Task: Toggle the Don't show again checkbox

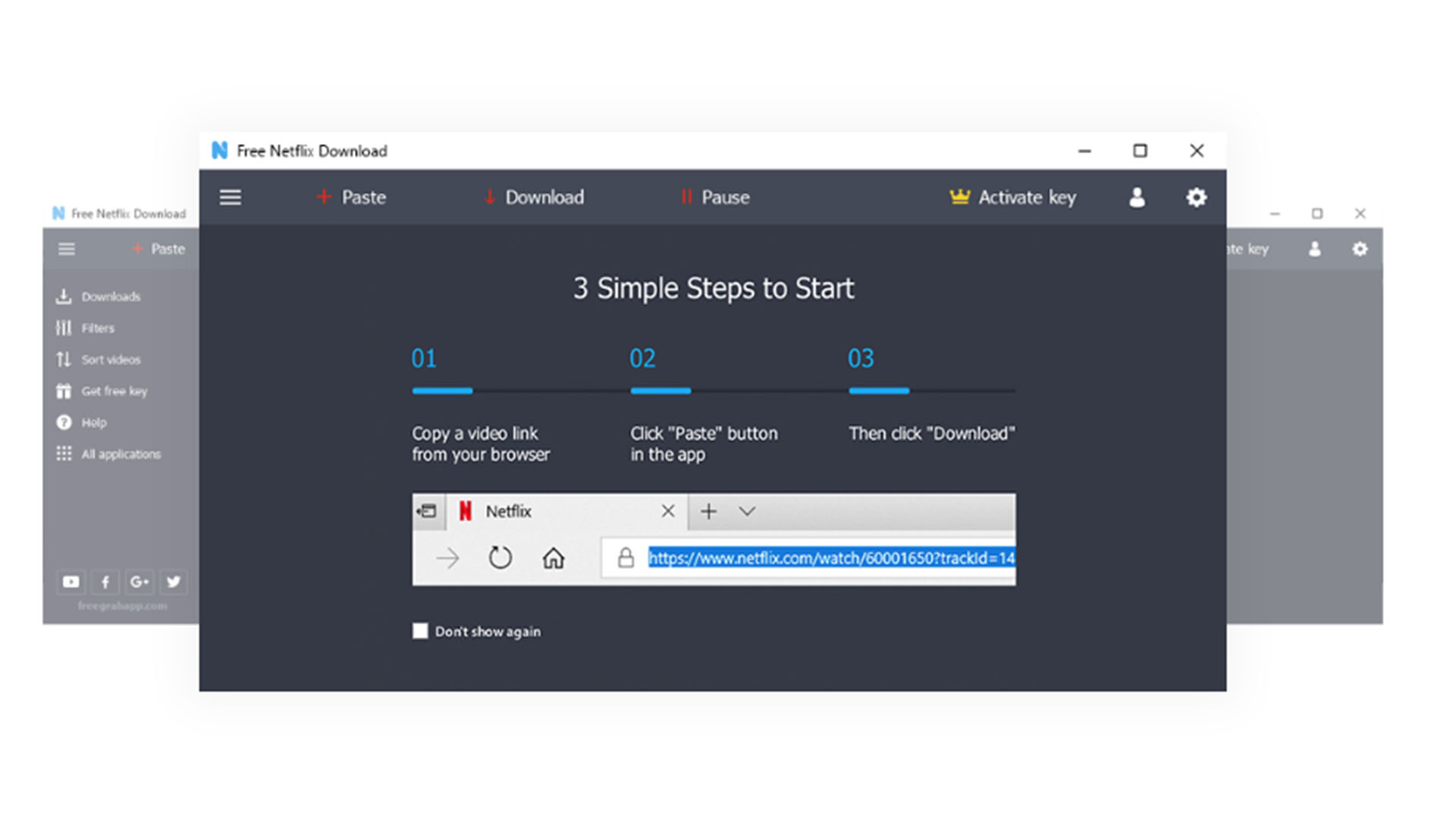Action: tap(420, 630)
